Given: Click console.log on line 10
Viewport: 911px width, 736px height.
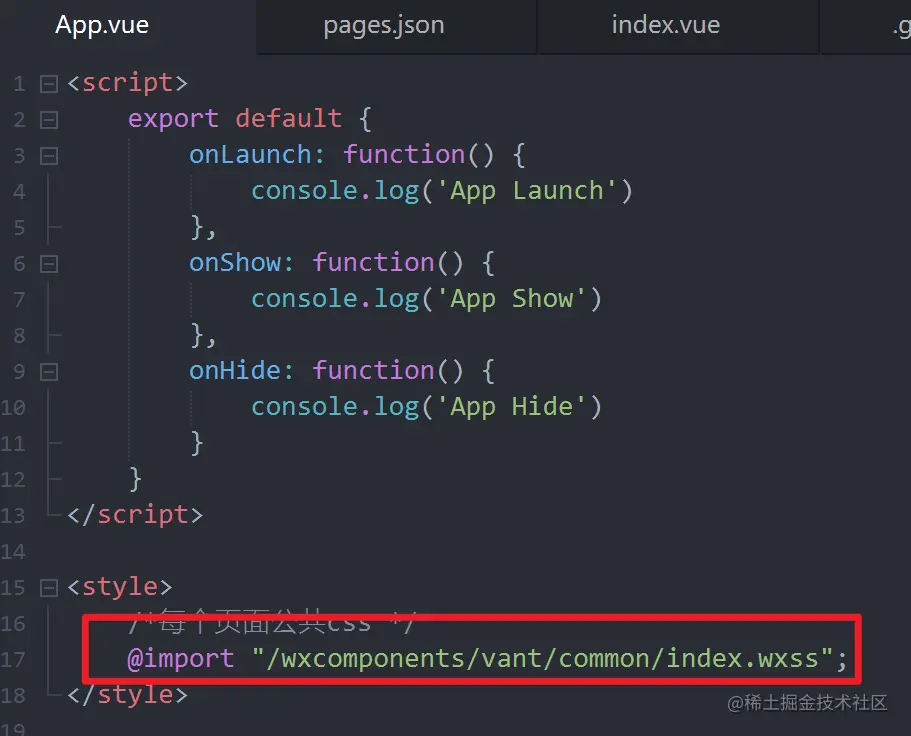Looking at the screenshot, I should tap(335, 407).
